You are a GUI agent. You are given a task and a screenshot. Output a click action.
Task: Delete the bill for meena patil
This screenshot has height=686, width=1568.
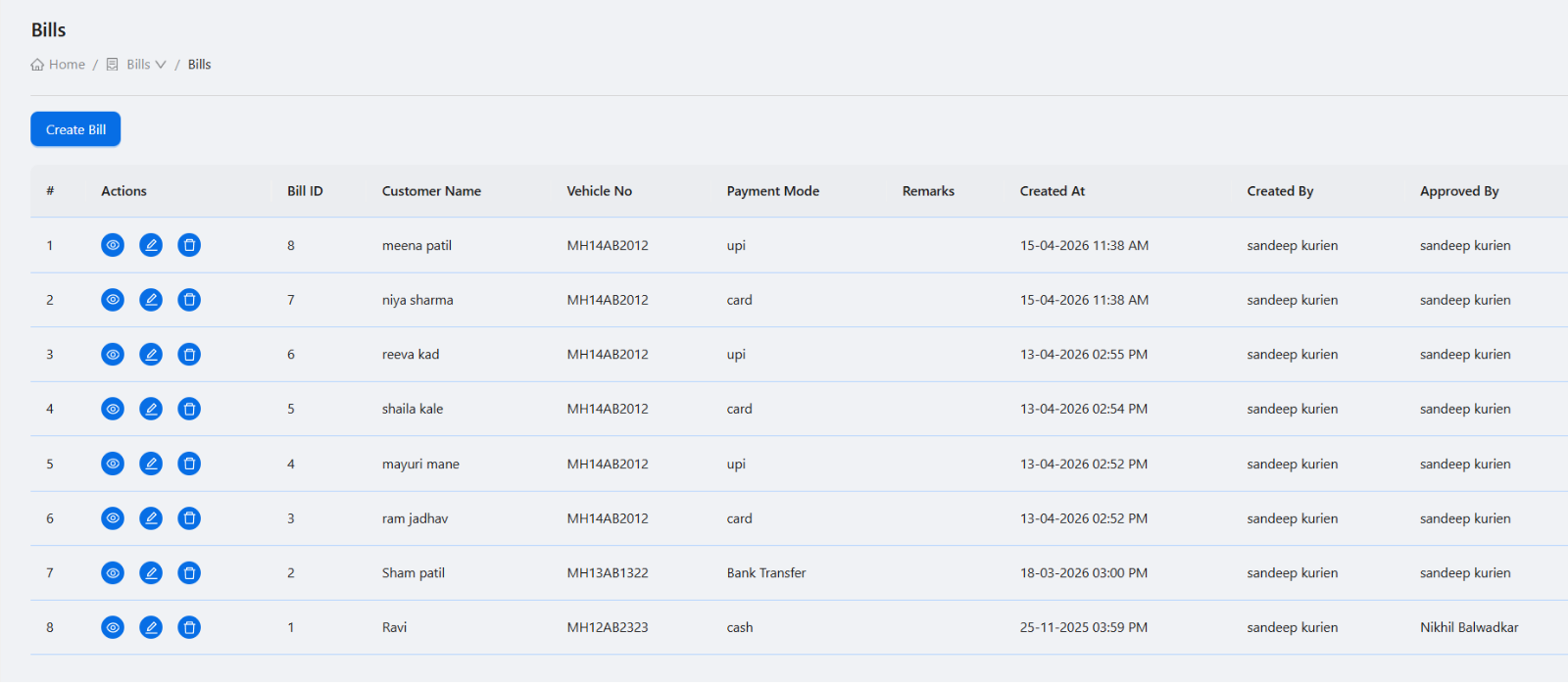pyautogui.click(x=189, y=245)
